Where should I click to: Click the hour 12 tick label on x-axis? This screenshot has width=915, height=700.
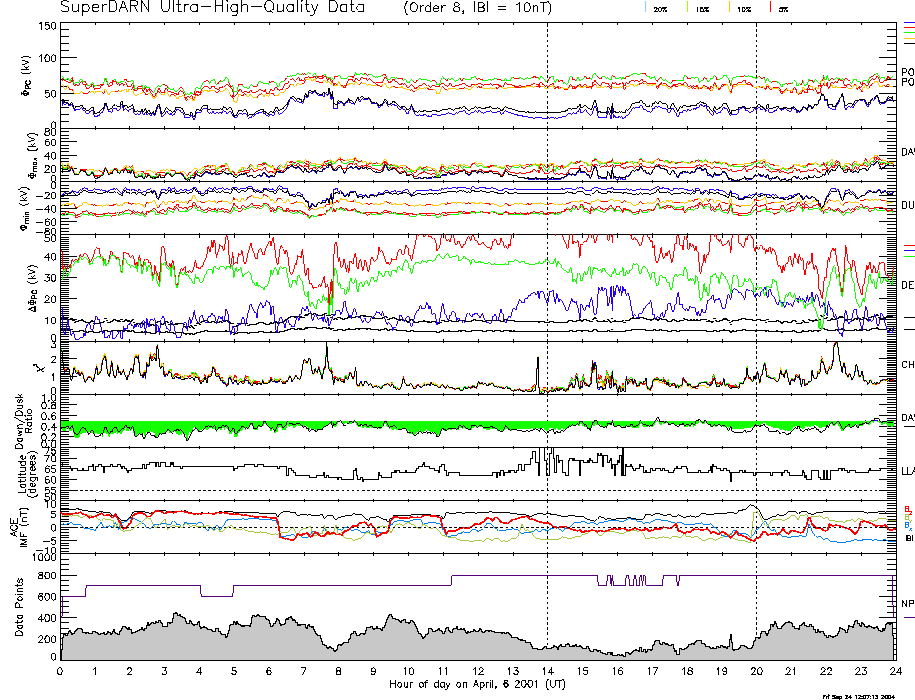click(477, 671)
